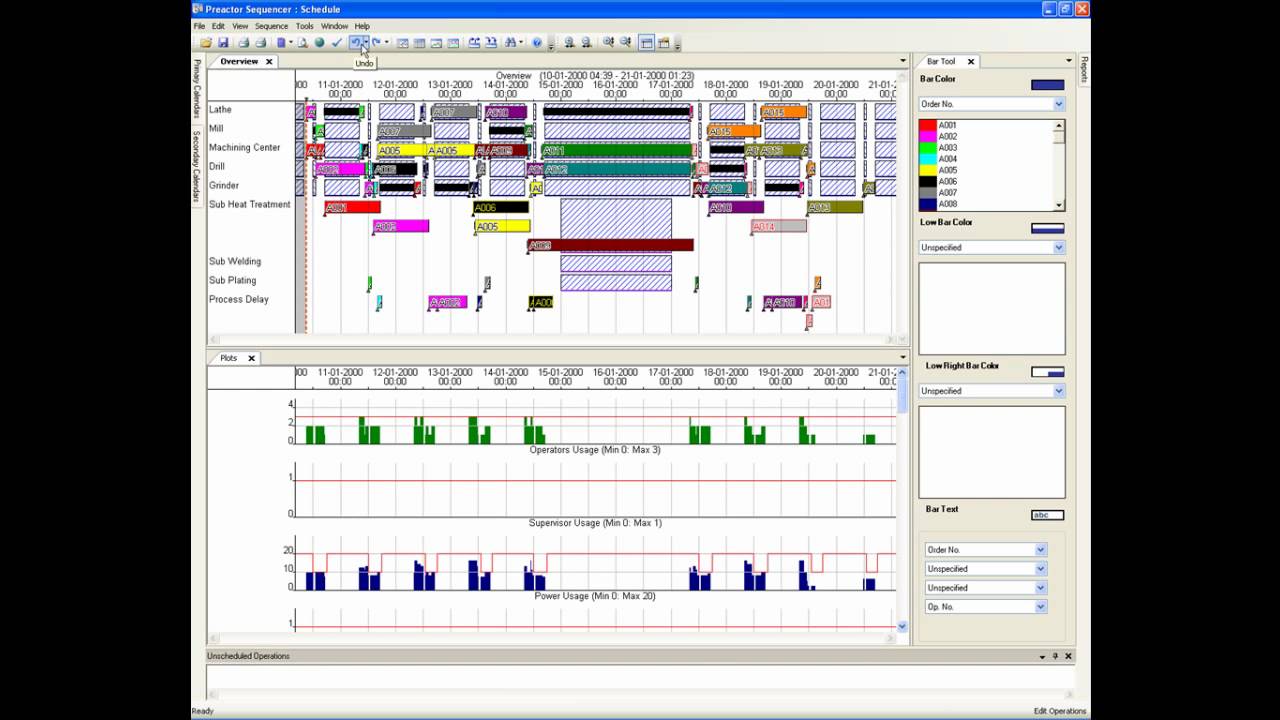Screen dimensions: 1280x720
Task: Click the second zoom magnifier icon after help
Action: pyautogui.click(x=586, y=43)
